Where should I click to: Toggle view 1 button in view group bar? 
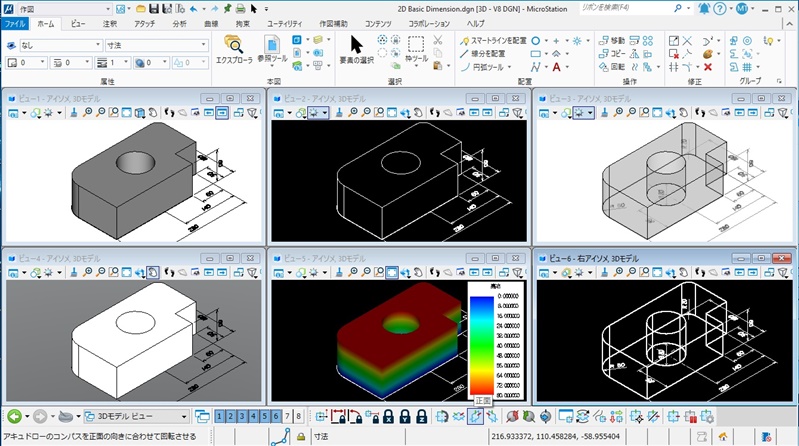pyautogui.click(x=220, y=416)
